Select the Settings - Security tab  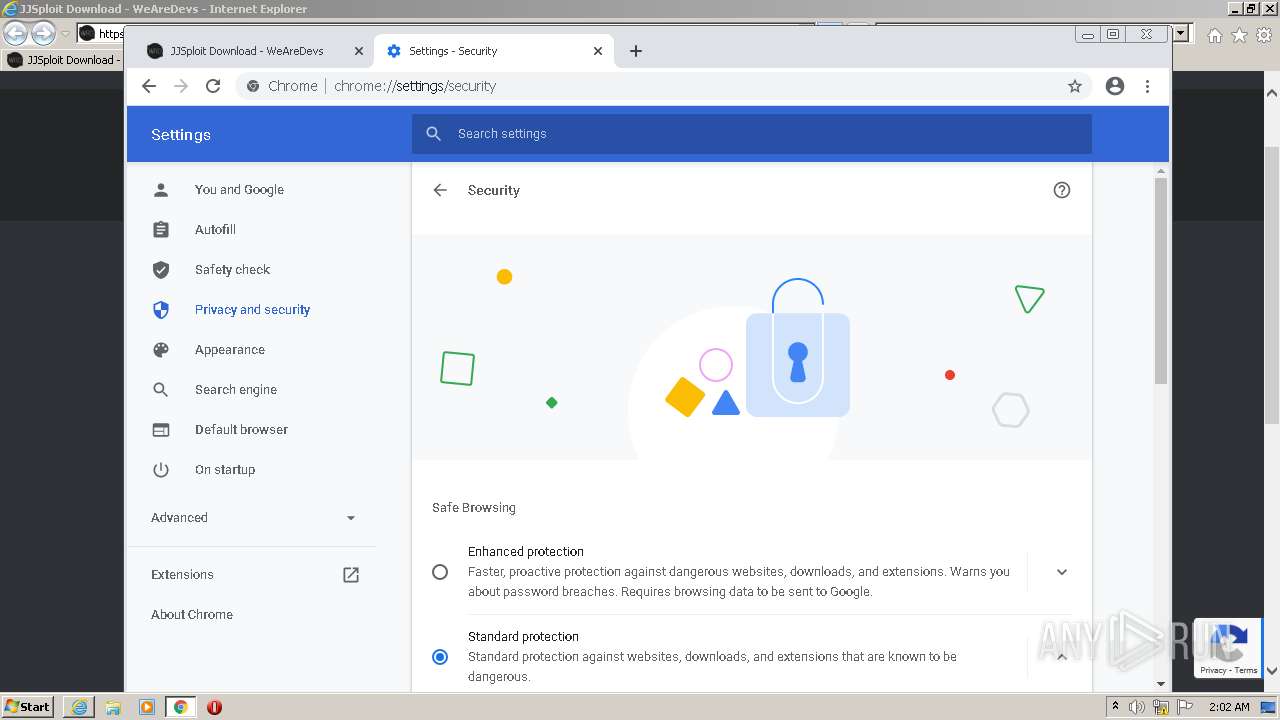(494, 51)
